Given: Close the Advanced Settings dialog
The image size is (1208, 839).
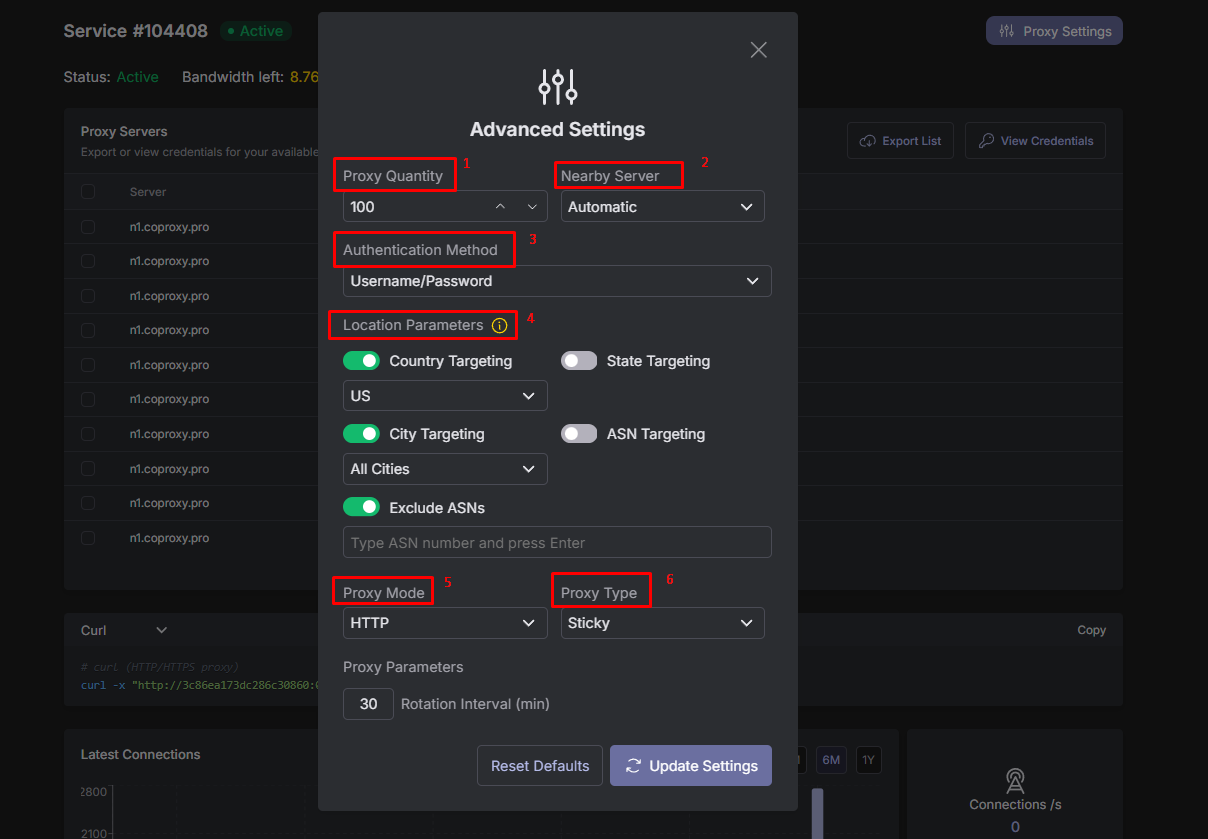Looking at the screenshot, I should pos(759,50).
